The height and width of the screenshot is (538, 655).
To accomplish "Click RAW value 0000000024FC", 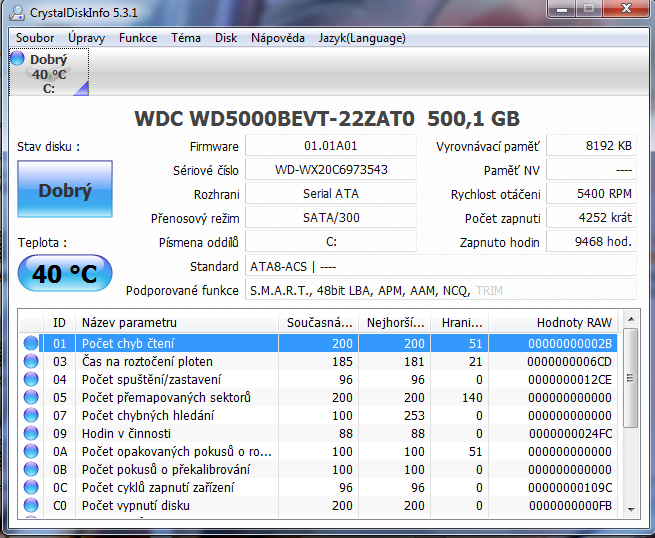I will (570, 434).
